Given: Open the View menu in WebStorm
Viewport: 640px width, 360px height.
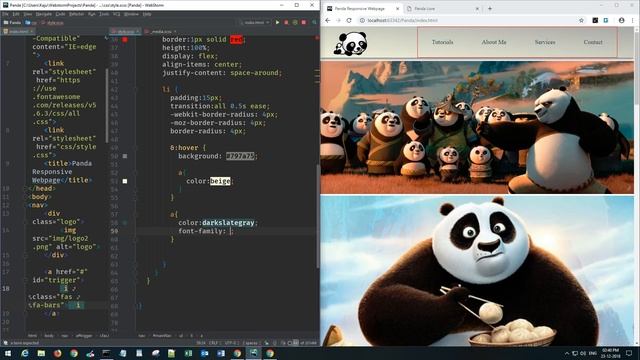Looking at the screenshot, I should point(27,14).
